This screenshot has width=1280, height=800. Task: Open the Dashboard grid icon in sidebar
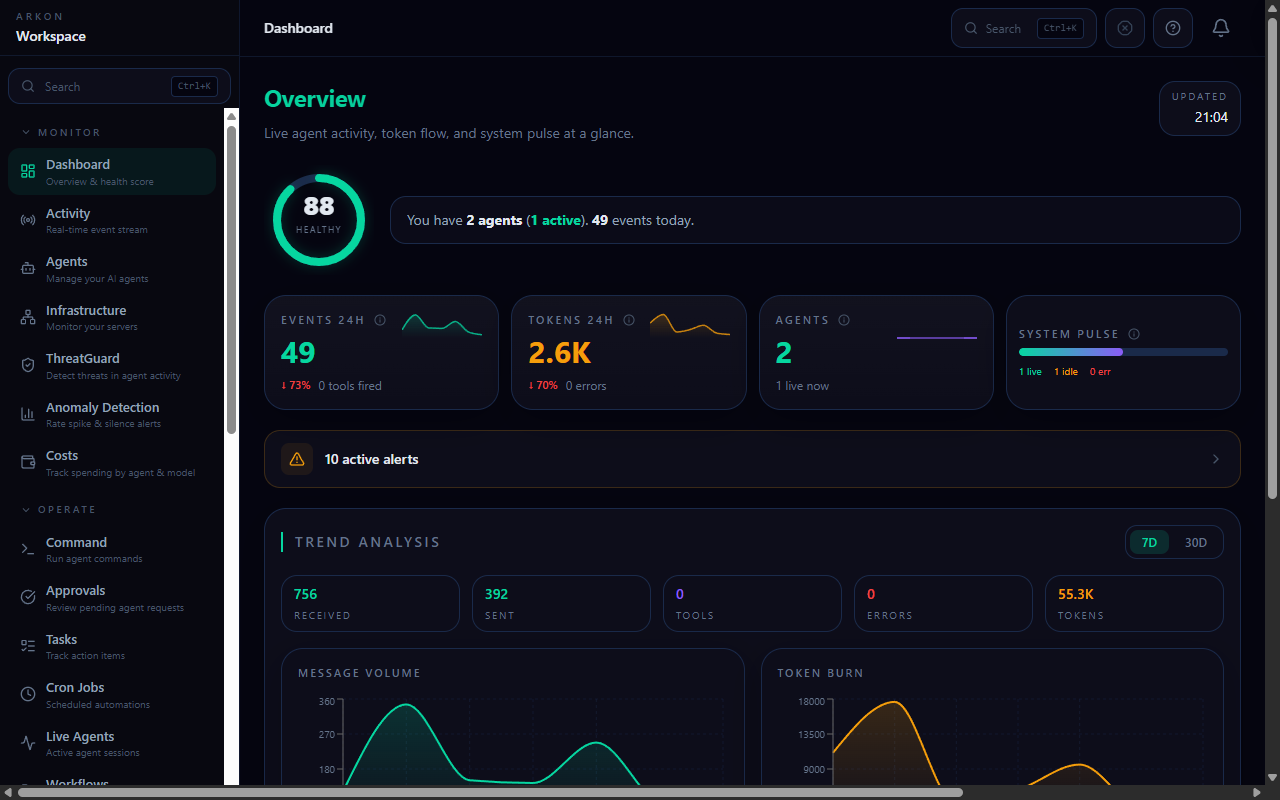pos(28,171)
